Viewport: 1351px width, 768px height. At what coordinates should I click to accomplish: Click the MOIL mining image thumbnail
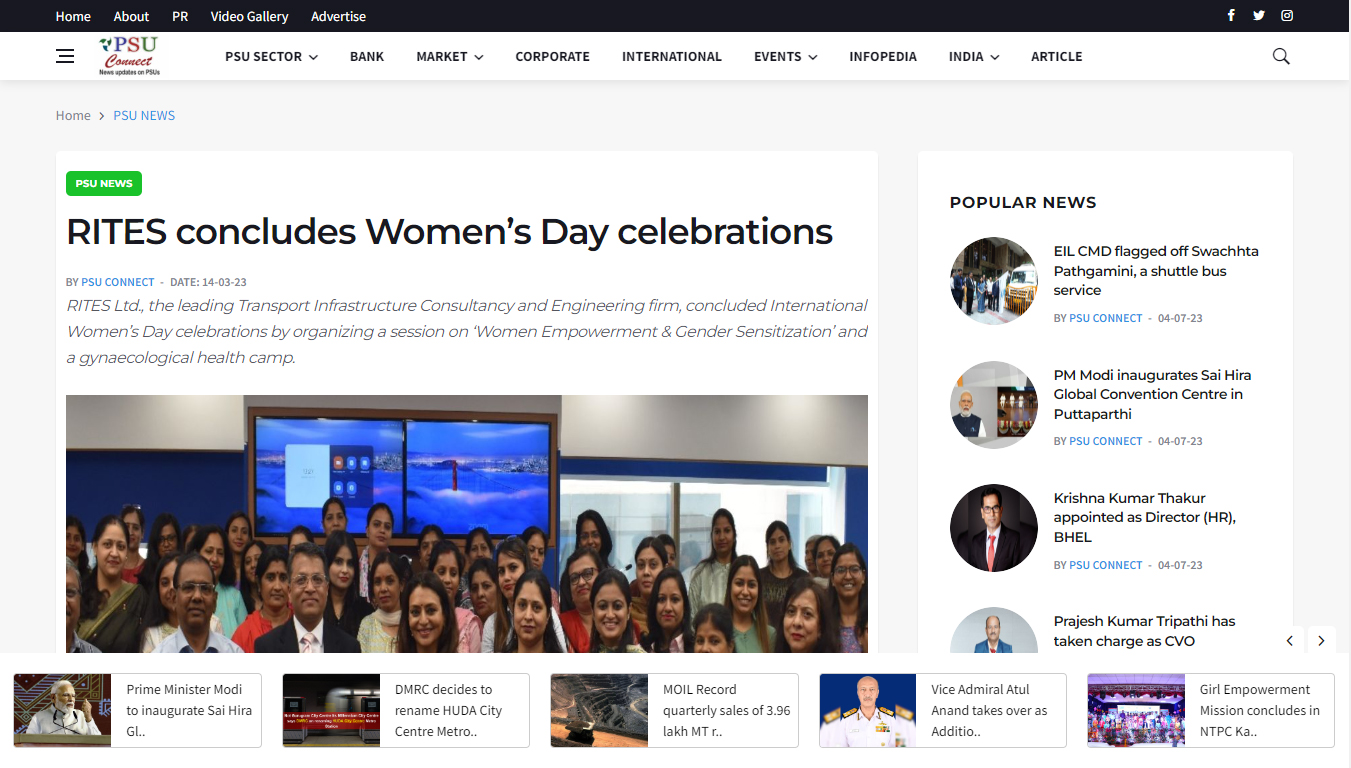[x=600, y=710]
